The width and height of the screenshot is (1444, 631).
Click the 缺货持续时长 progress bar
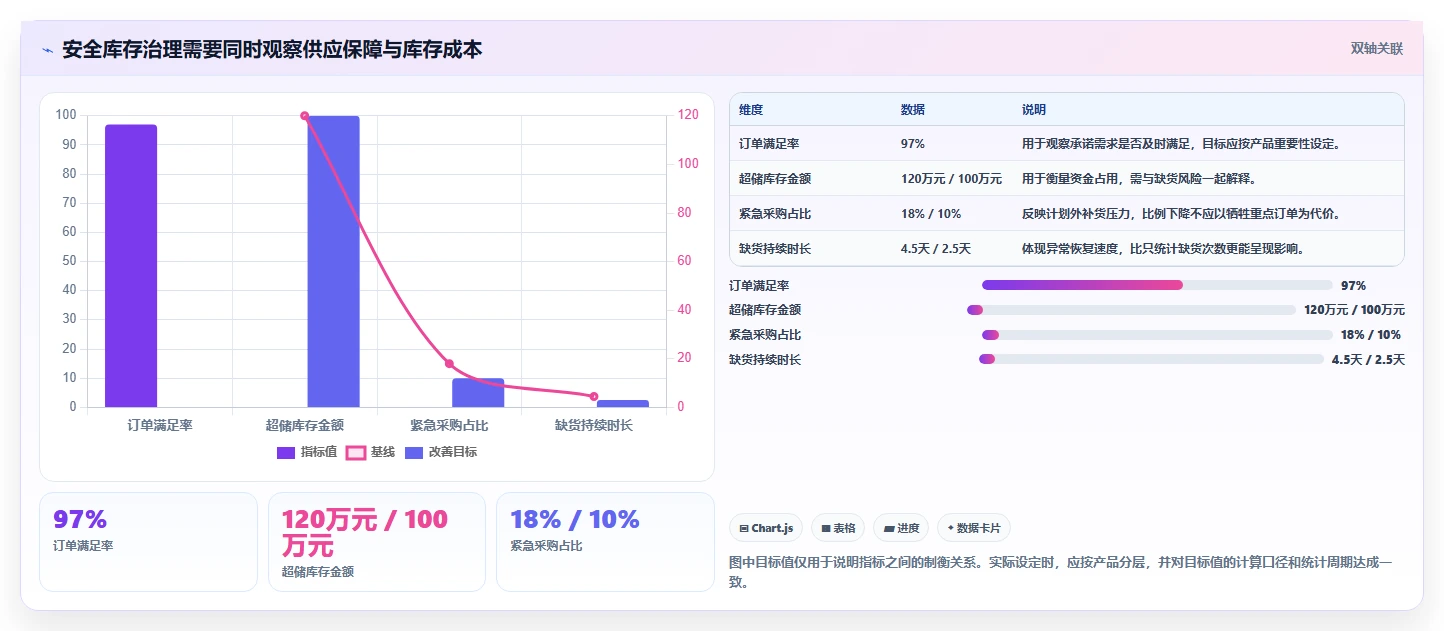tap(1151, 359)
